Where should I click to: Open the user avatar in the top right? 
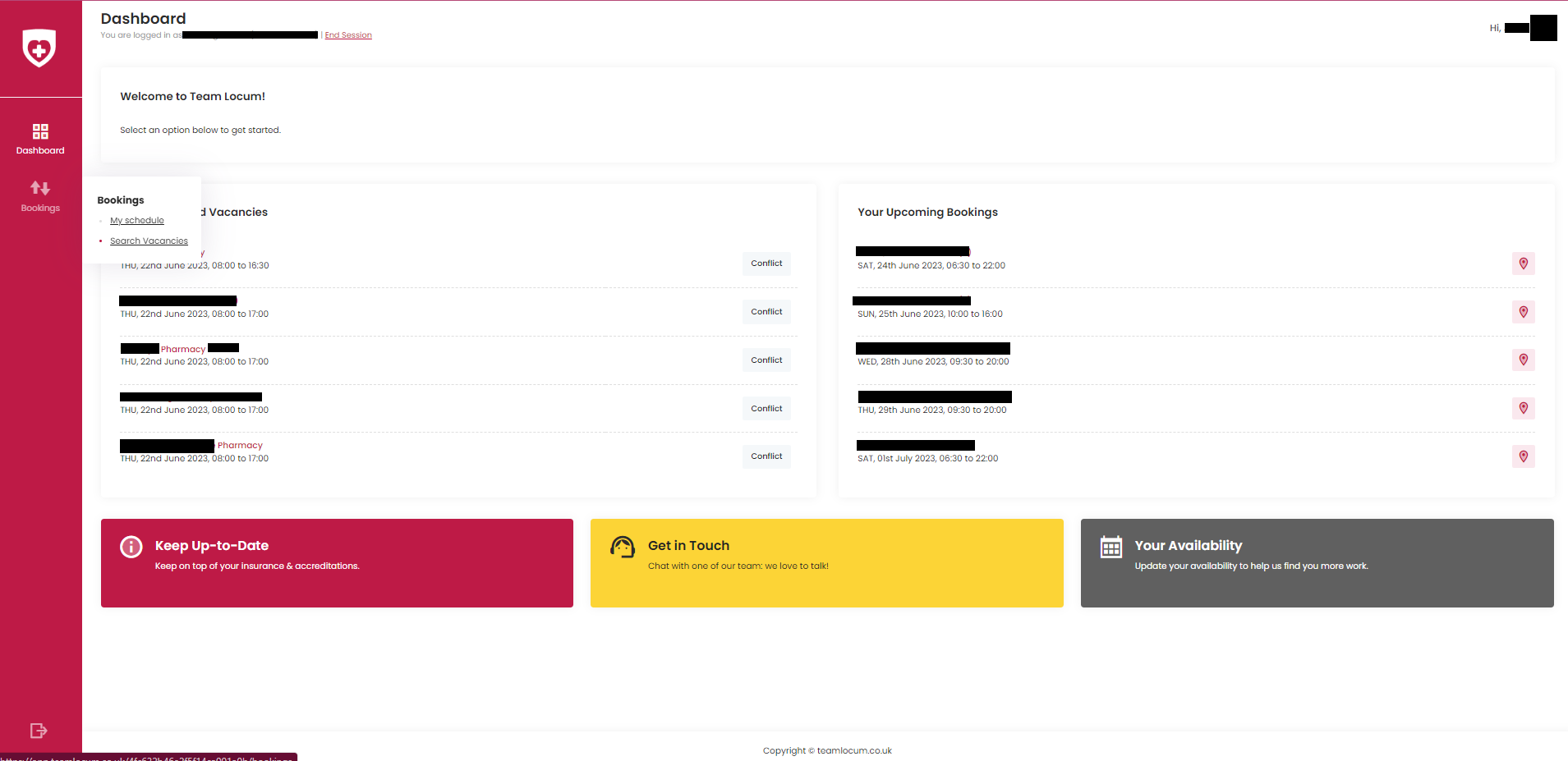click(x=1544, y=27)
